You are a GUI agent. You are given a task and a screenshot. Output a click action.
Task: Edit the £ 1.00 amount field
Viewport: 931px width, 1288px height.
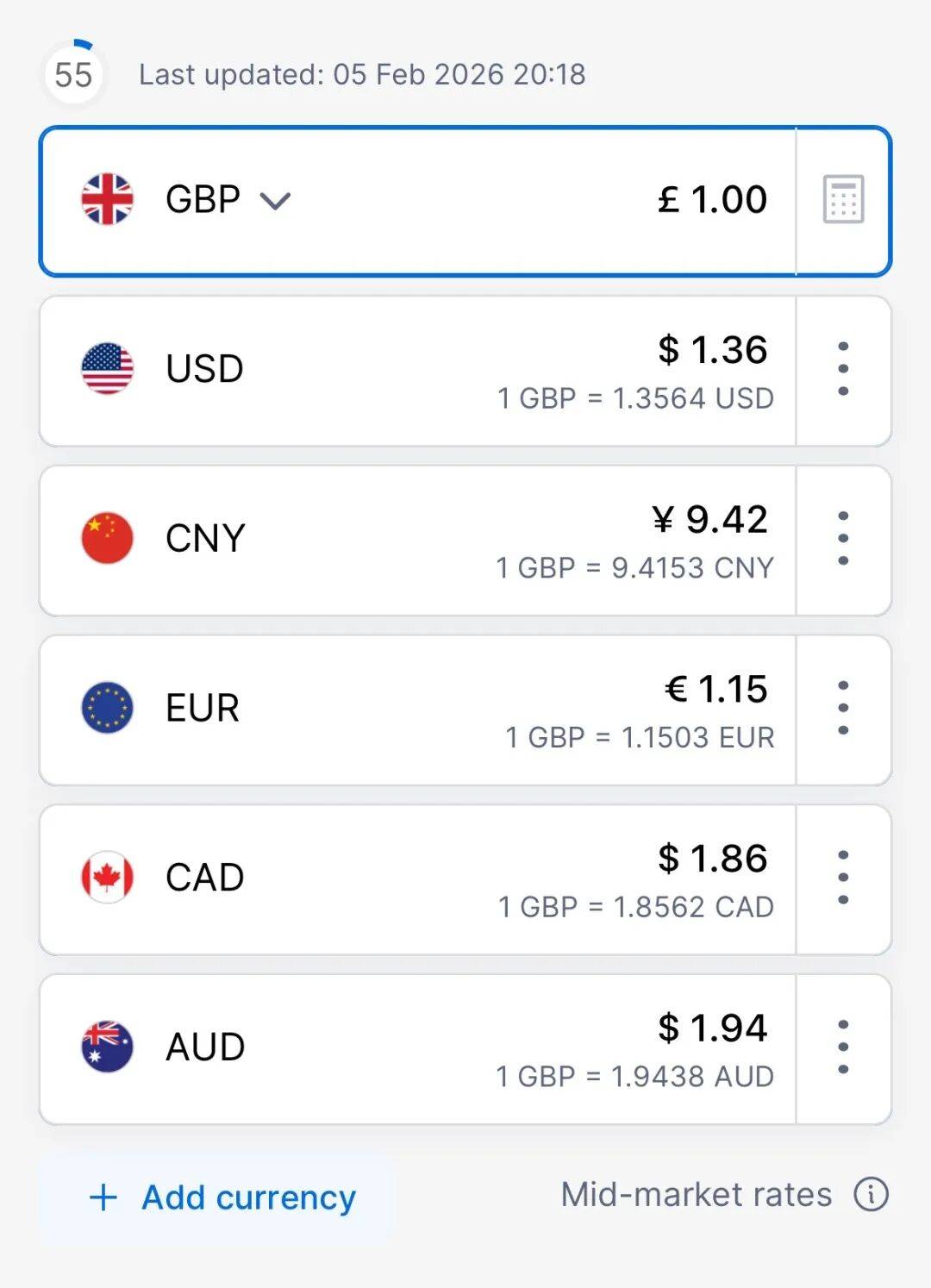(712, 199)
